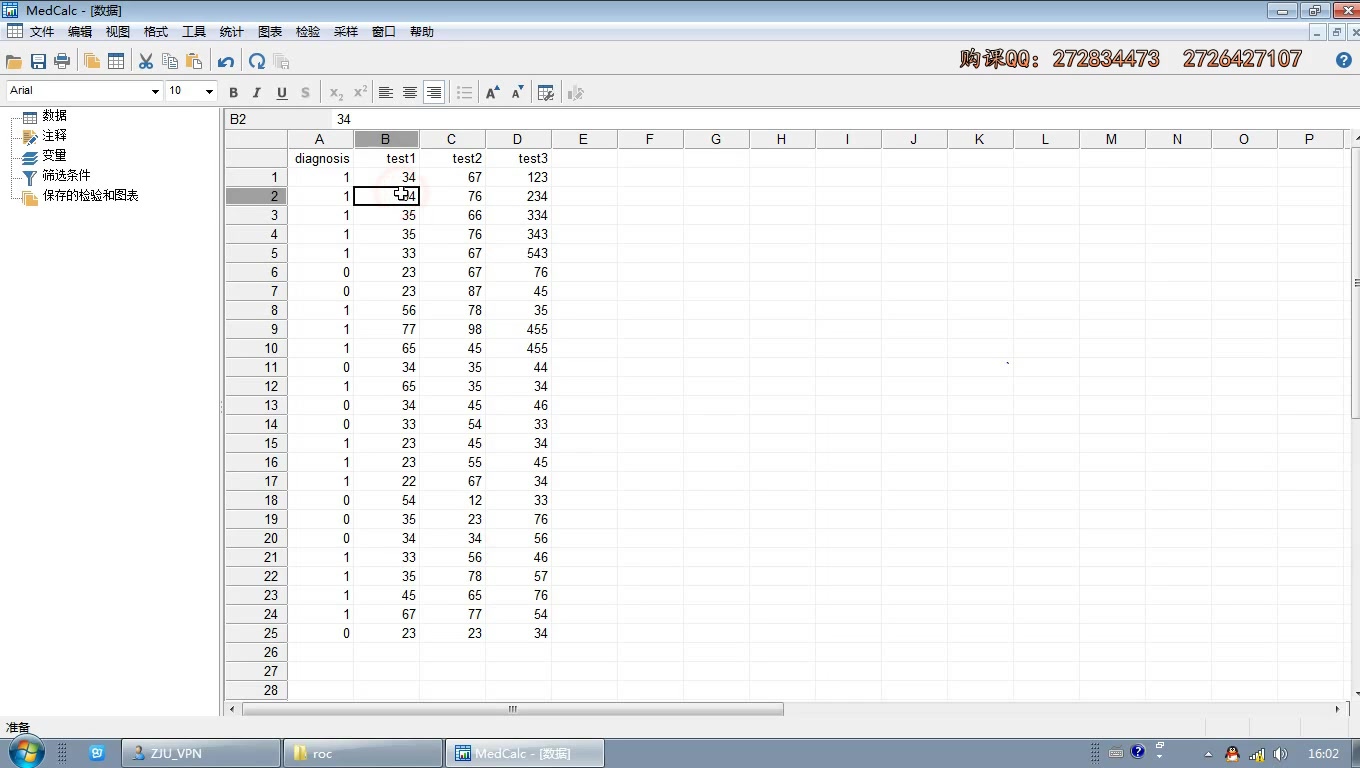Open file using the folder toolbar icon

14,61
